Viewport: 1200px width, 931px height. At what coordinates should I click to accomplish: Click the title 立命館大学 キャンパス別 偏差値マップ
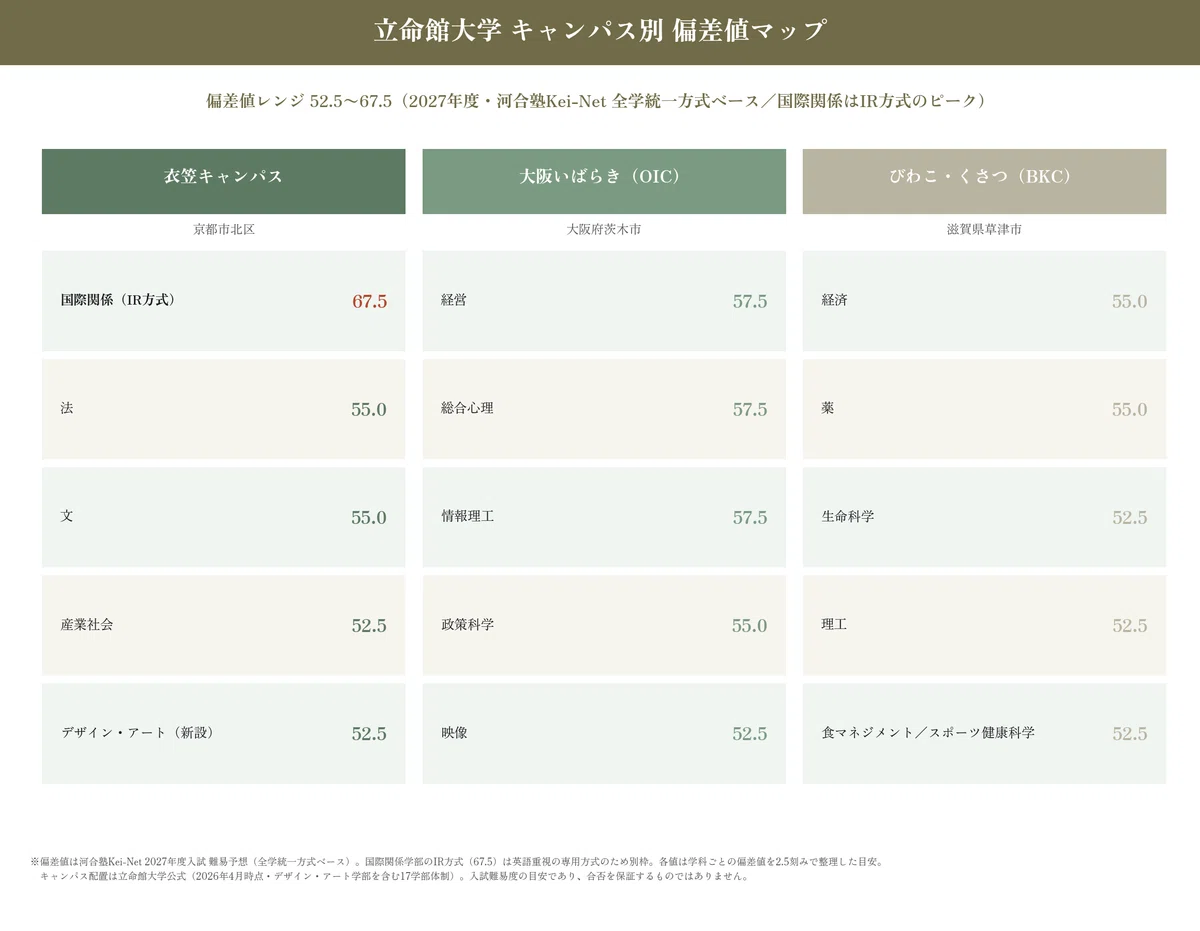tap(600, 30)
